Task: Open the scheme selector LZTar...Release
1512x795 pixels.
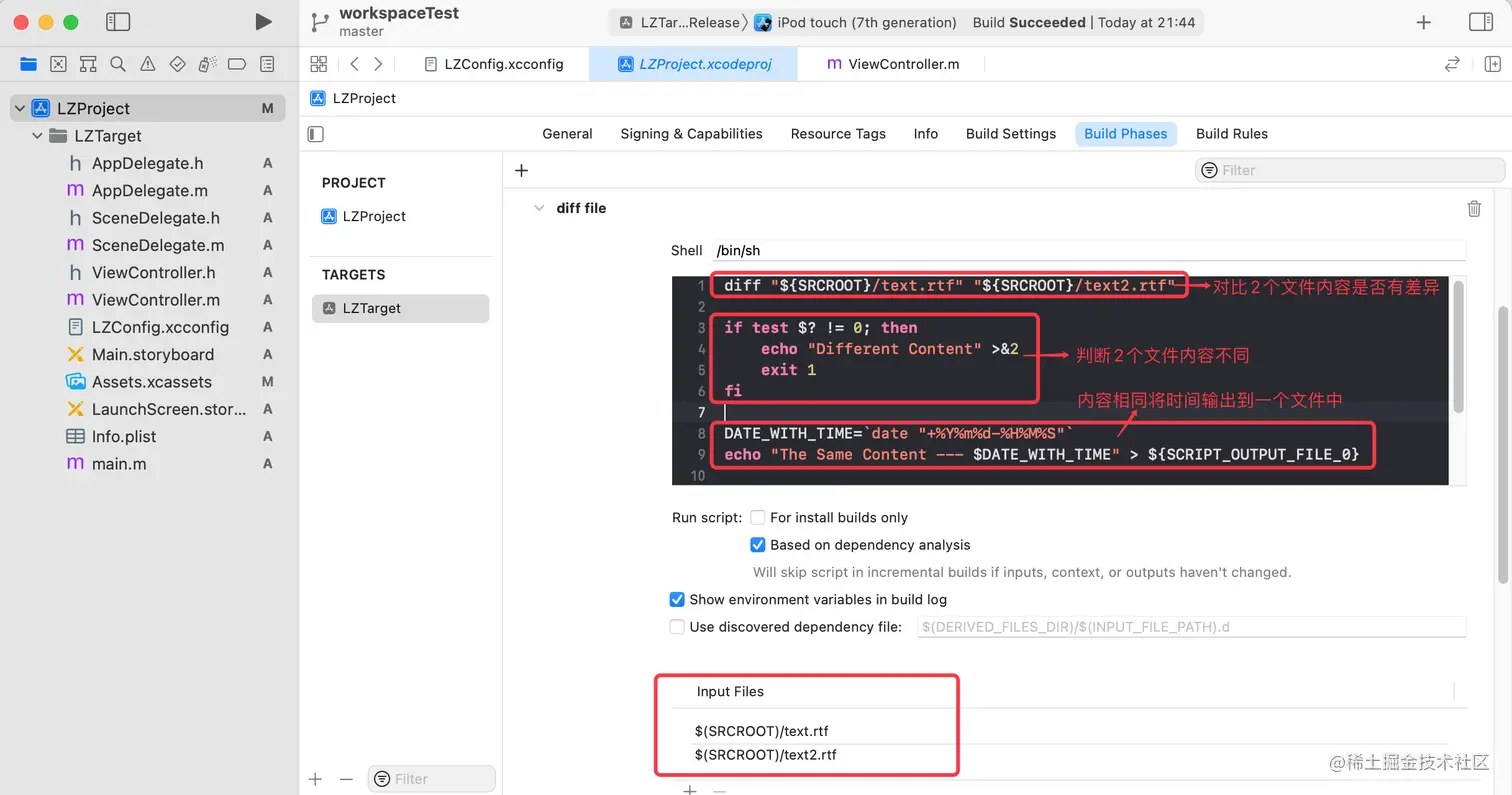Action: [680, 22]
